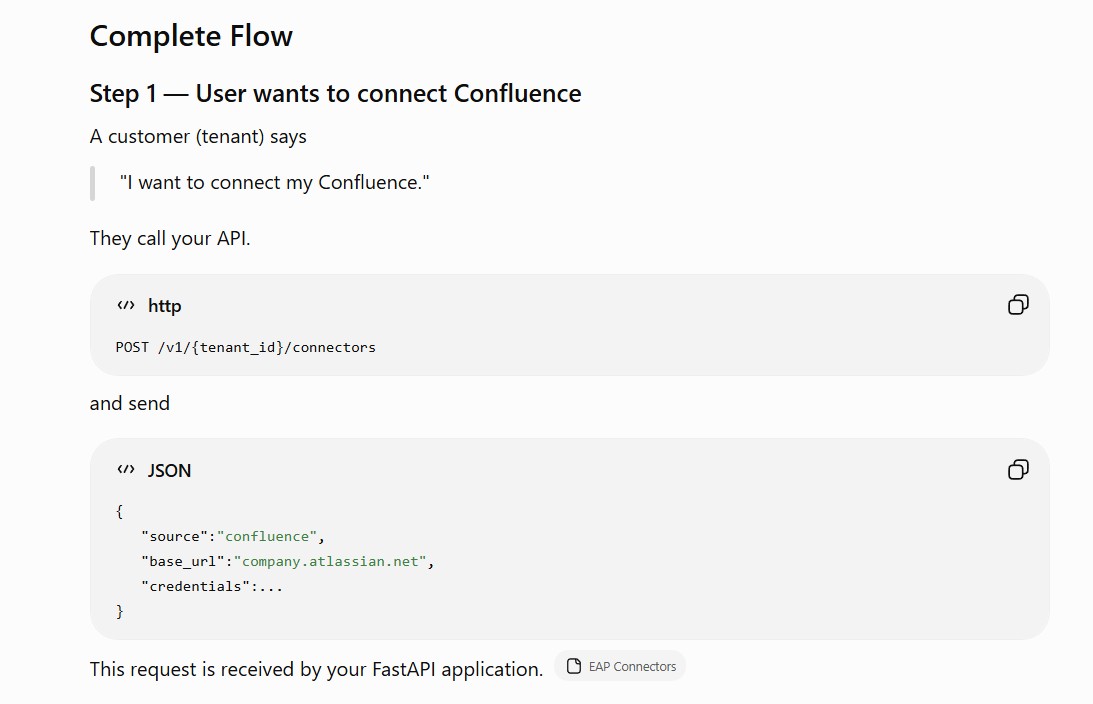Viewport: 1093px width, 704px height.
Task: Click the Complete Flow heading
Action: [x=191, y=36]
